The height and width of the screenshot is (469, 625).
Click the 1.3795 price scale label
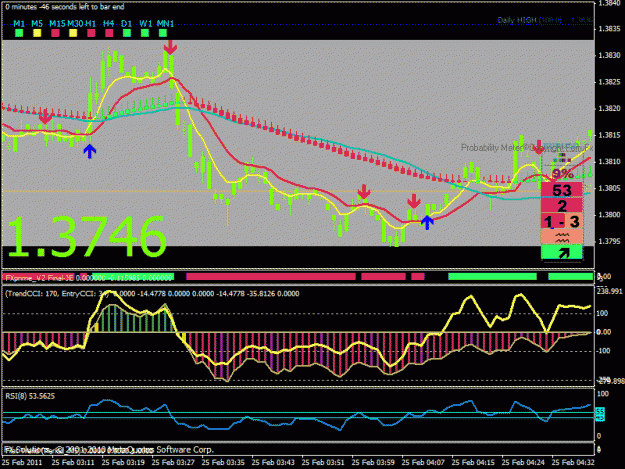610,241
